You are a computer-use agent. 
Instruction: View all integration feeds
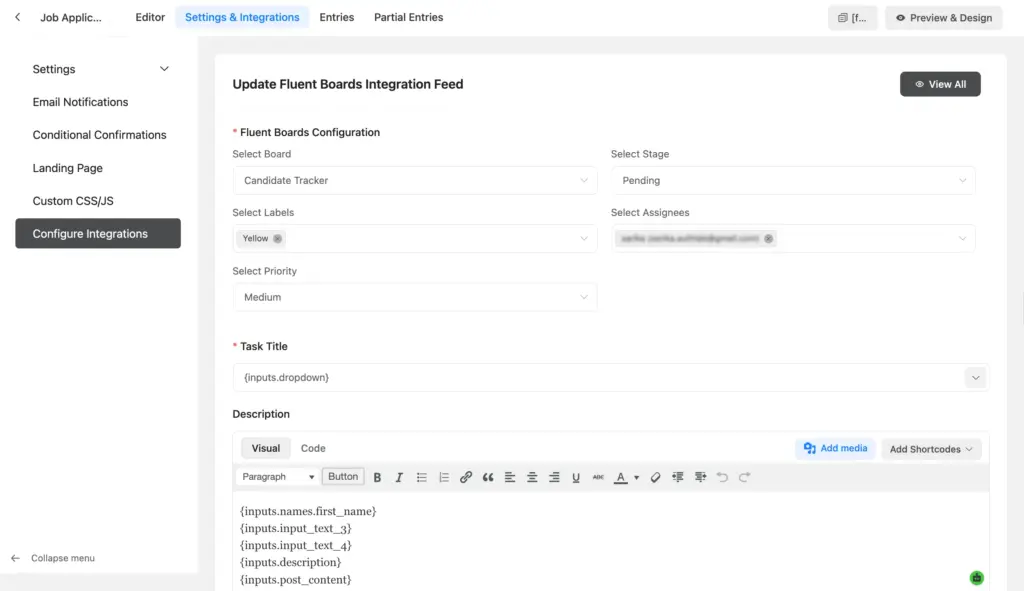(x=940, y=84)
